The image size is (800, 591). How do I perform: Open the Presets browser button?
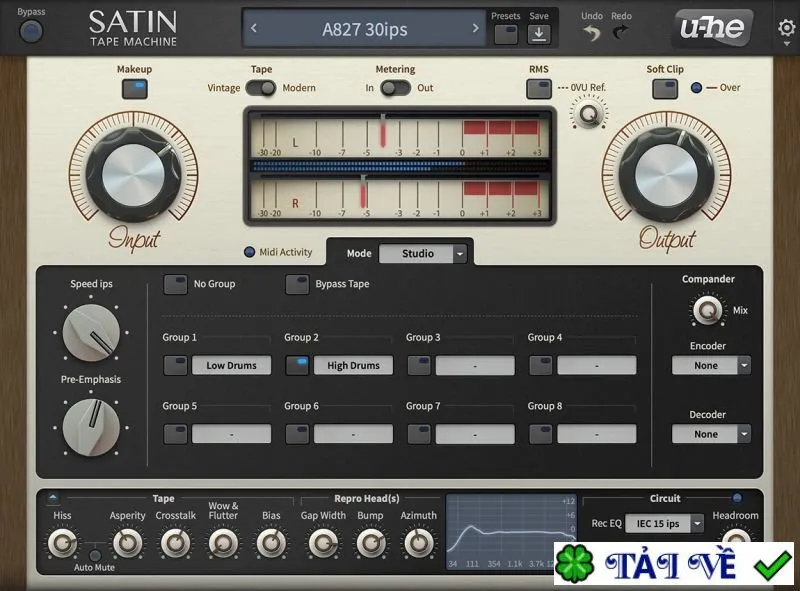(506, 35)
